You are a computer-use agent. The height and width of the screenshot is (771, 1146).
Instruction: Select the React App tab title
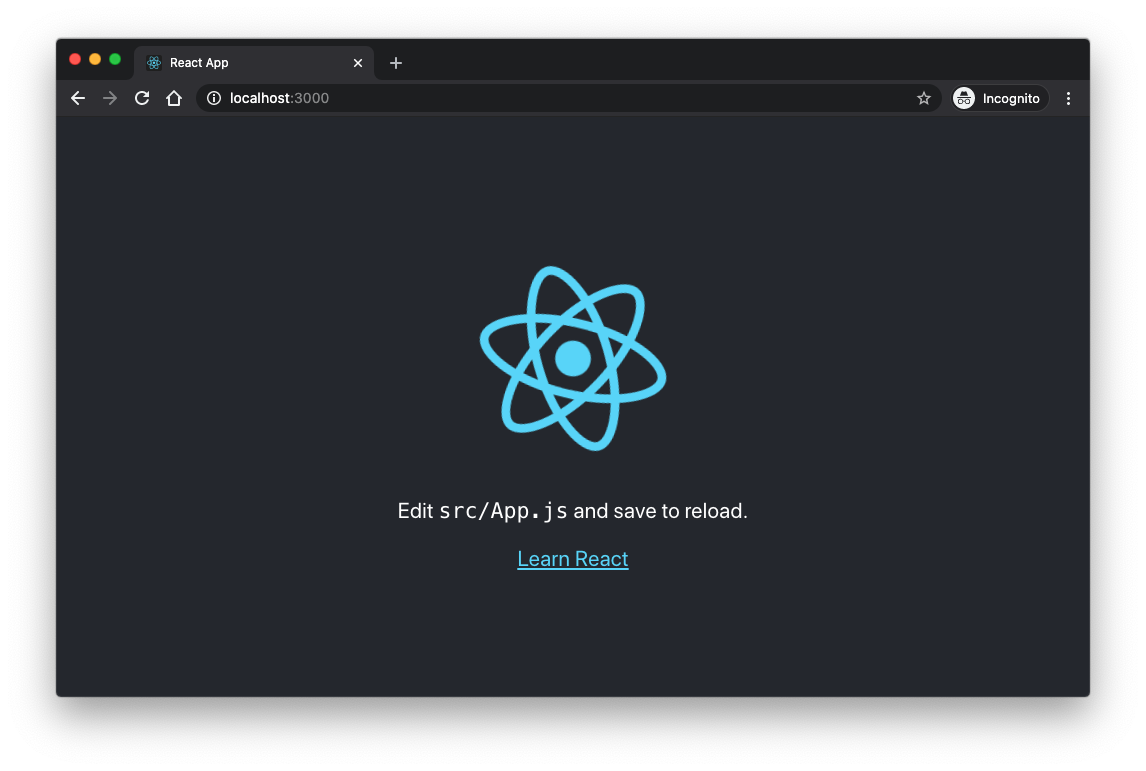199,63
